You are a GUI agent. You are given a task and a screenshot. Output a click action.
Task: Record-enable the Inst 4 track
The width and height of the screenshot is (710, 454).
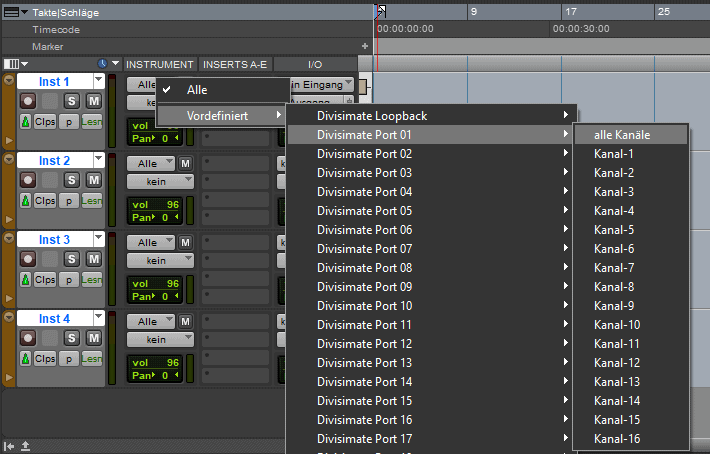point(28,338)
